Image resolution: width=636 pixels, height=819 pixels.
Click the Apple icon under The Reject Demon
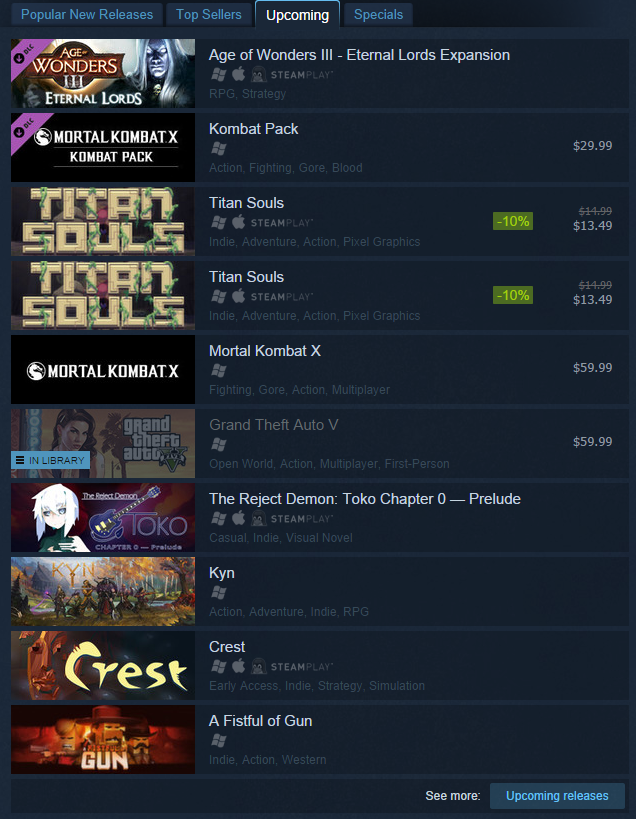(x=239, y=518)
